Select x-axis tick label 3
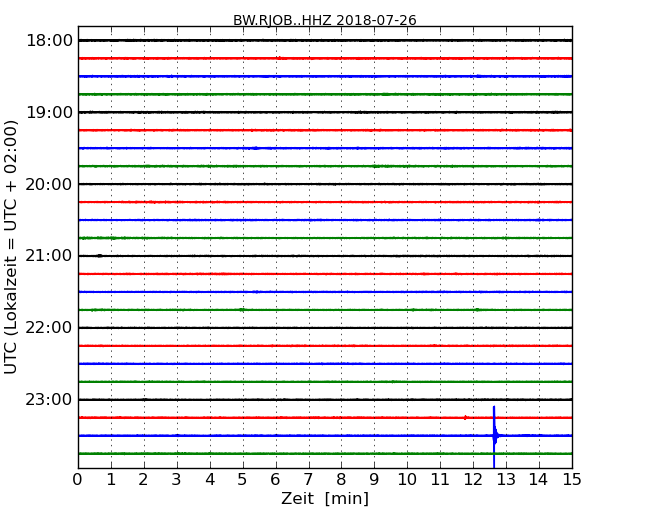Screen dimensions: 650x520 point(177,480)
